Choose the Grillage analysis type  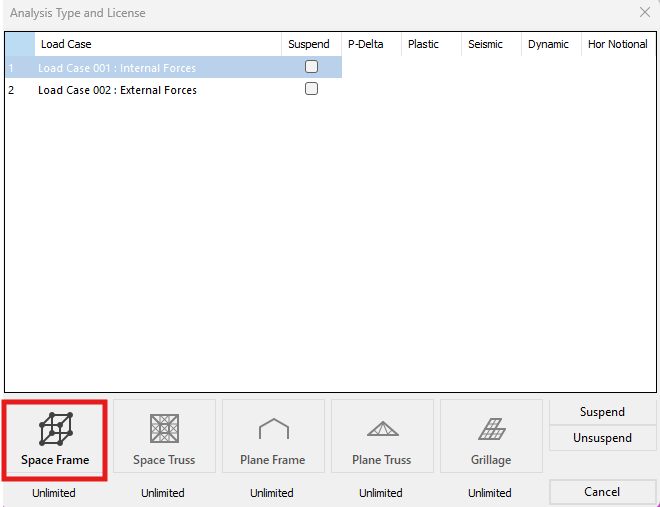(491, 437)
